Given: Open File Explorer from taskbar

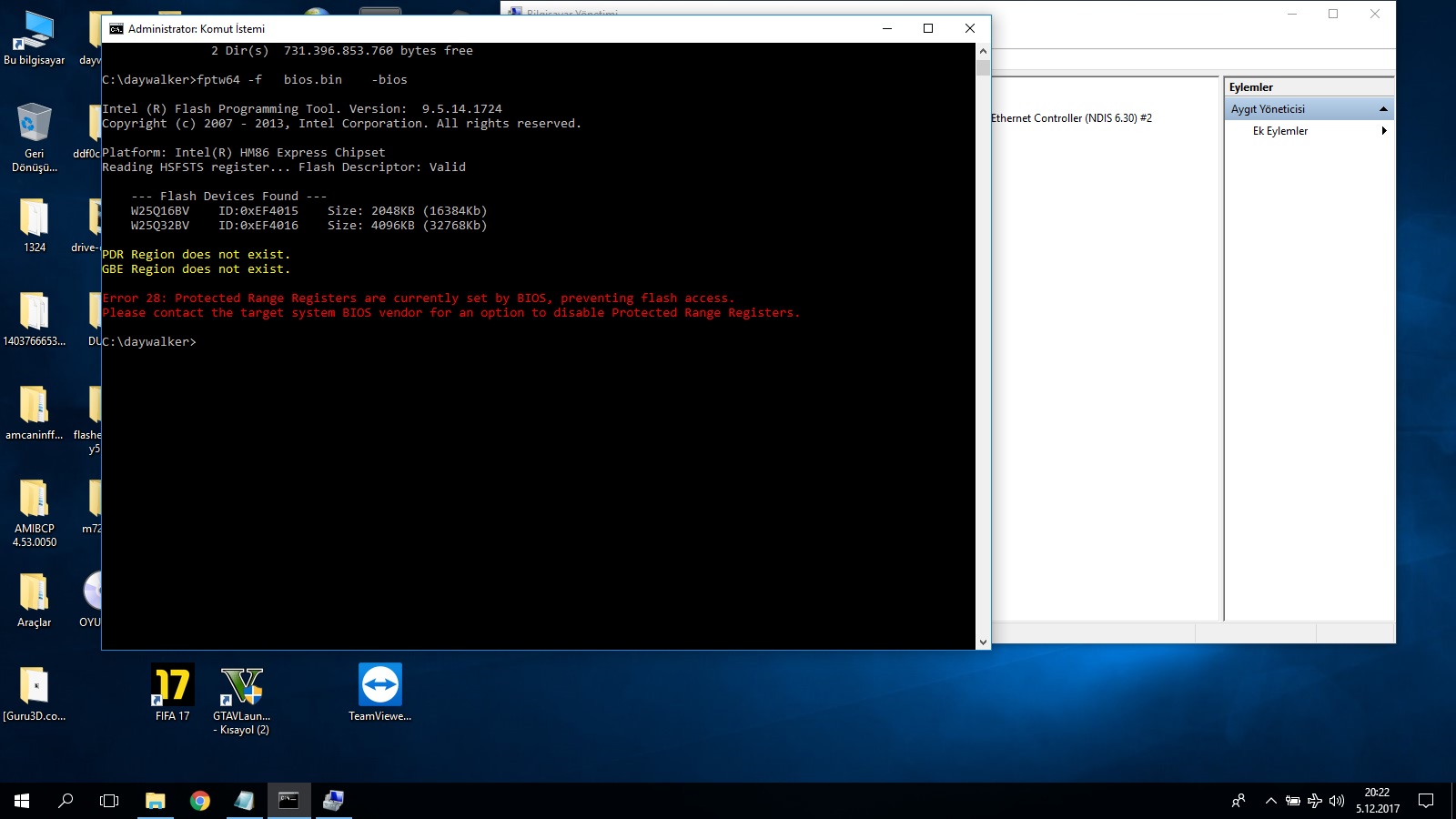Looking at the screenshot, I should (156, 801).
